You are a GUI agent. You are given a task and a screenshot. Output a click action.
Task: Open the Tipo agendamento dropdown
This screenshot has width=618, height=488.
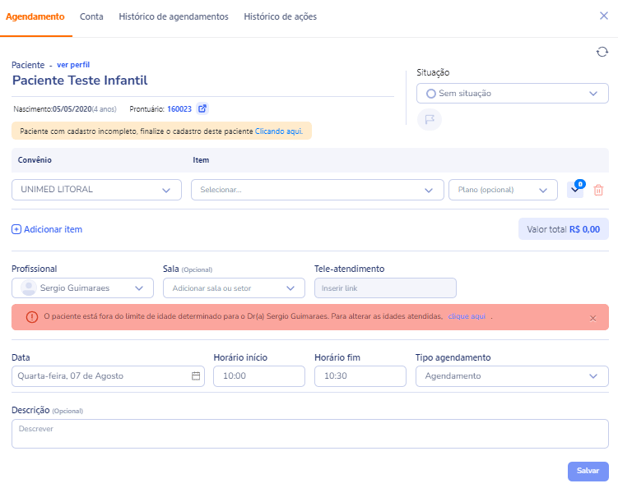(x=512, y=376)
